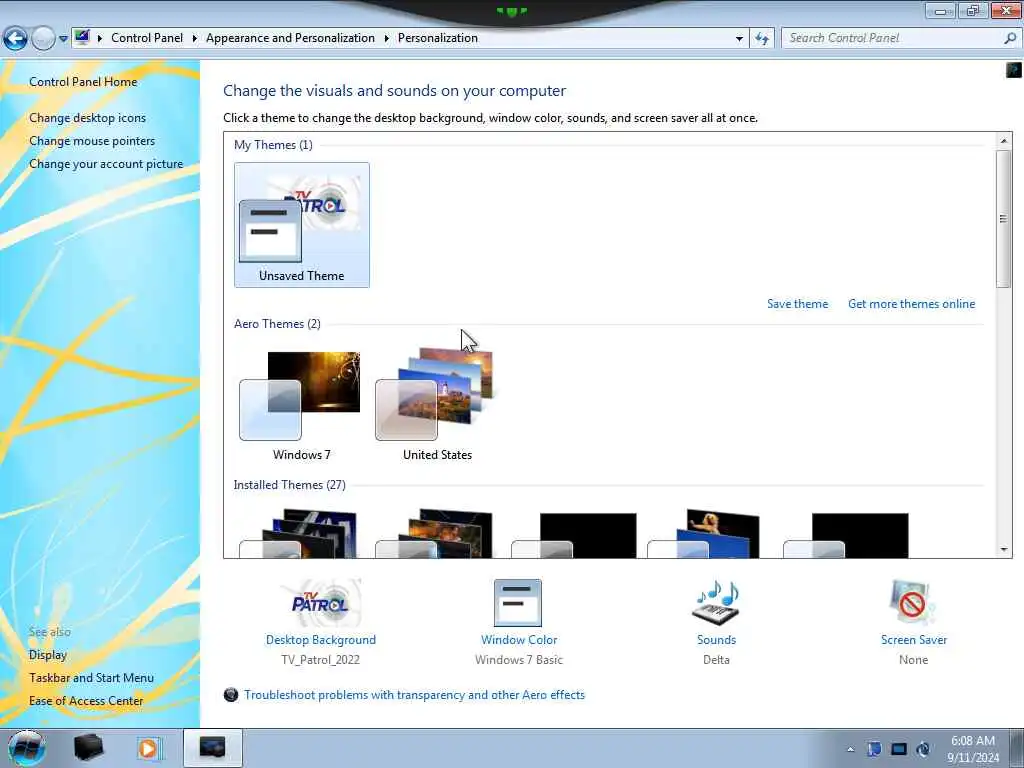Select Personalization breadcrumb item
The width and height of the screenshot is (1024, 768).
point(438,38)
